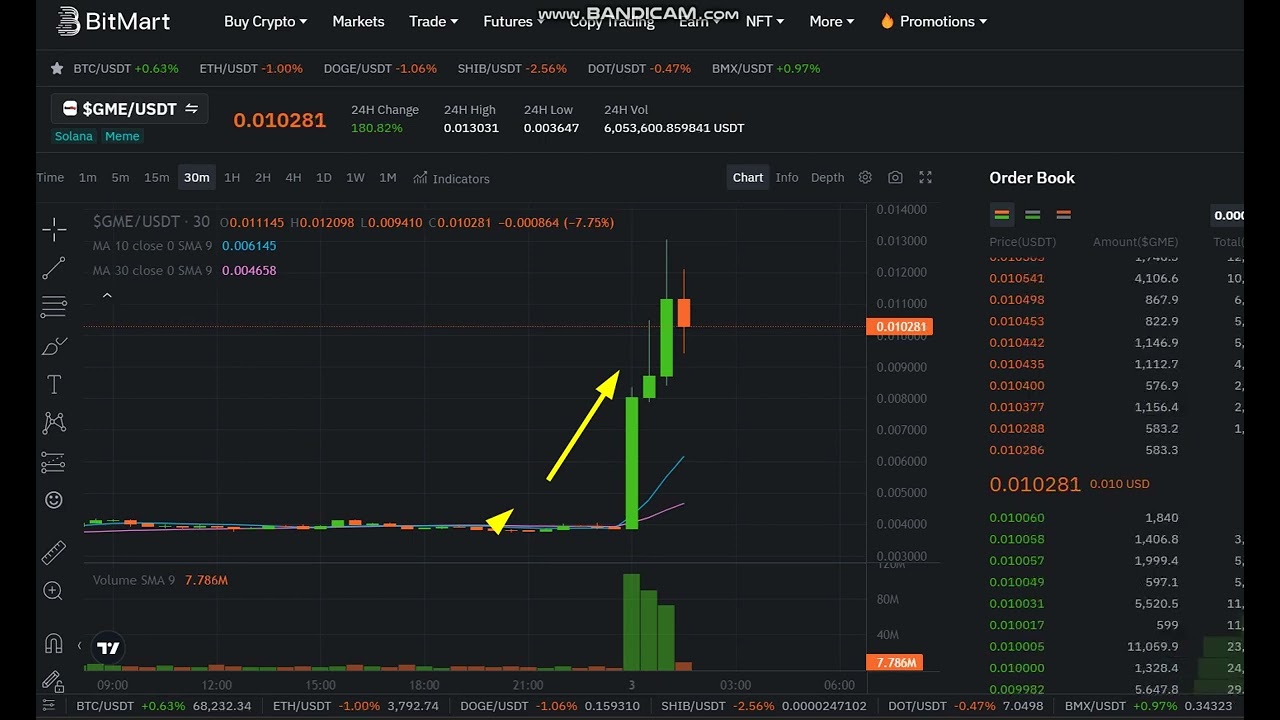Click the Volume SMA 9 indicator label
Viewport: 1280px width, 720px height.
coord(134,580)
